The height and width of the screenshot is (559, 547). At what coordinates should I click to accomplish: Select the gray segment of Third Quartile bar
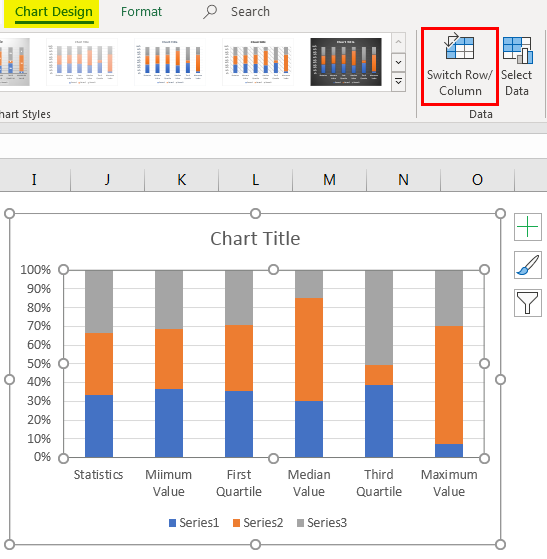point(379,318)
